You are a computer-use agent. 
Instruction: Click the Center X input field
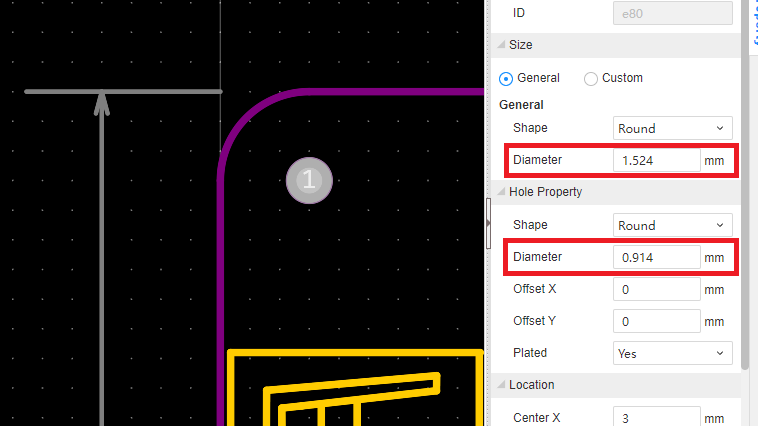656,417
